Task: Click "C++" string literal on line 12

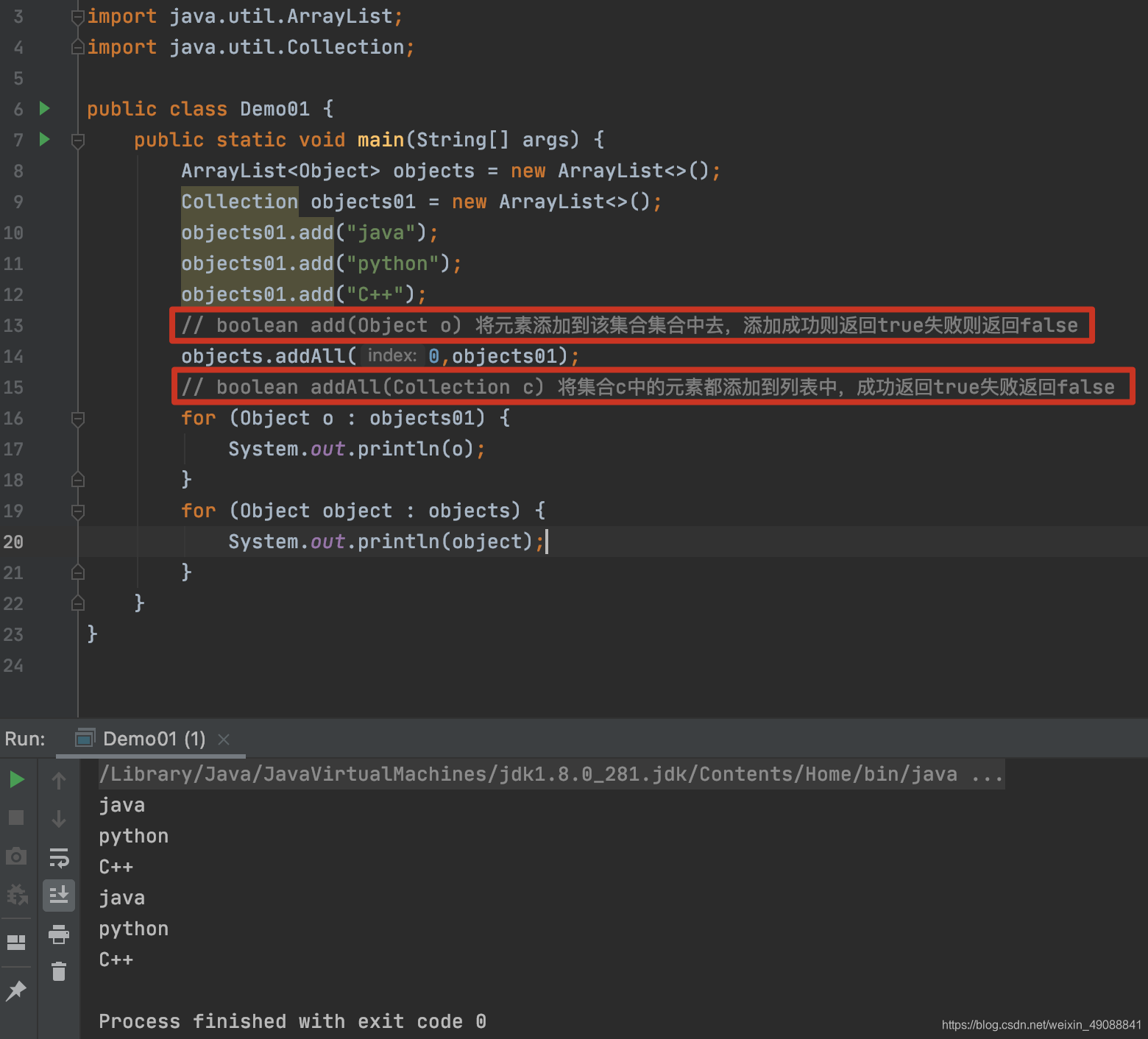Action: 380,294
